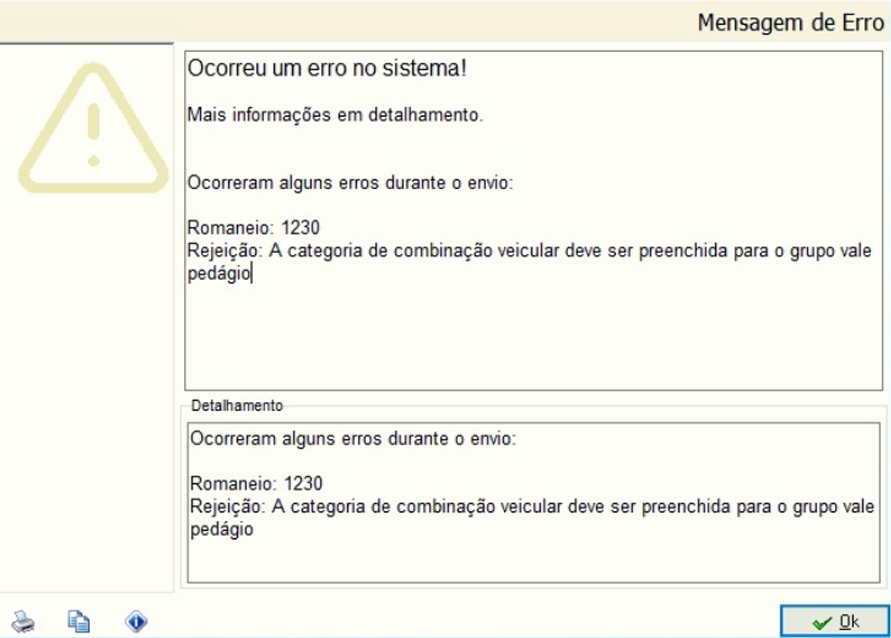Click the green checkmark on the Ok button
891x638 pixels.
(822, 622)
